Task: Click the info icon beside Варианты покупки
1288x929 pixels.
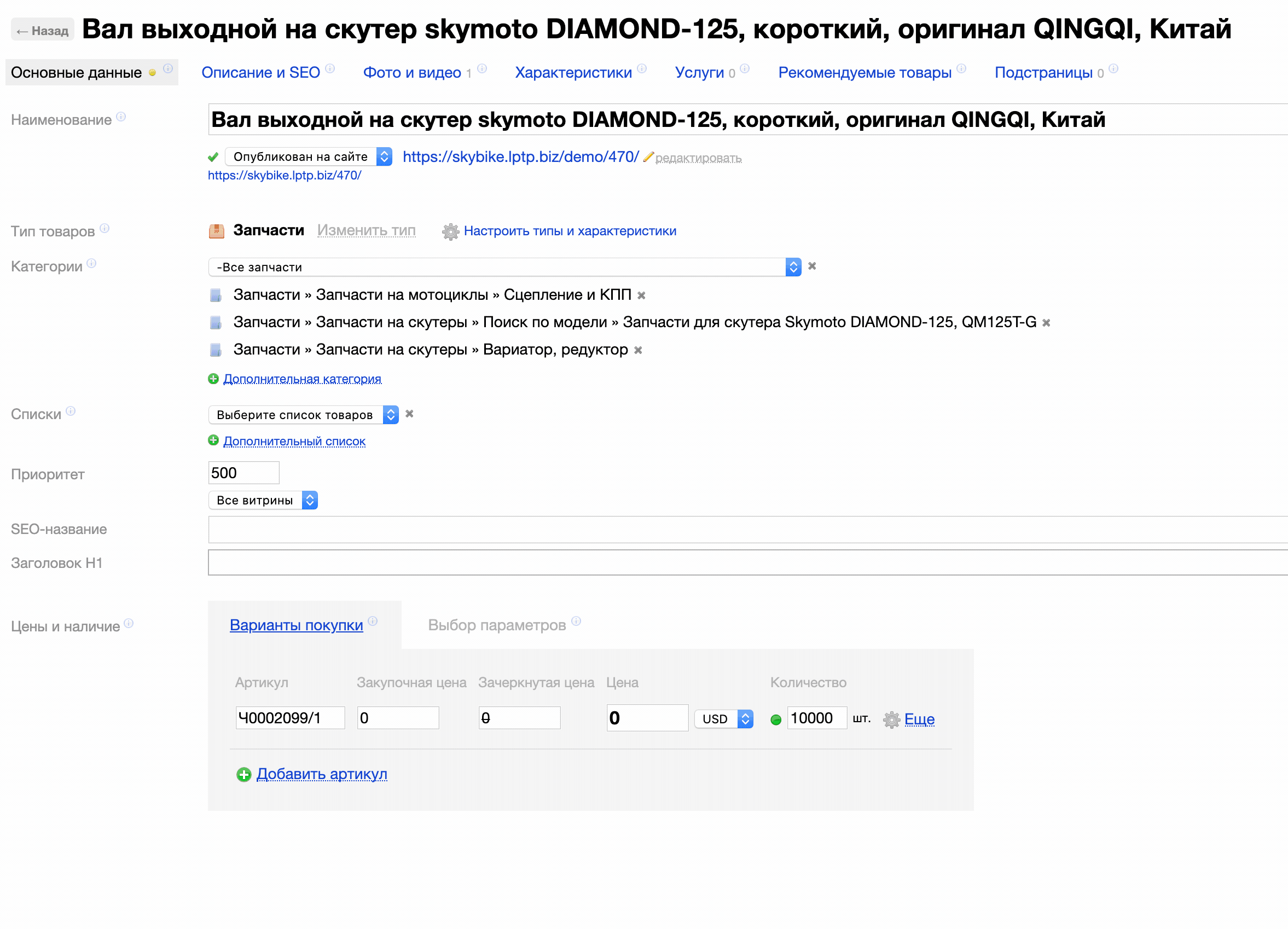Action: (373, 620)
